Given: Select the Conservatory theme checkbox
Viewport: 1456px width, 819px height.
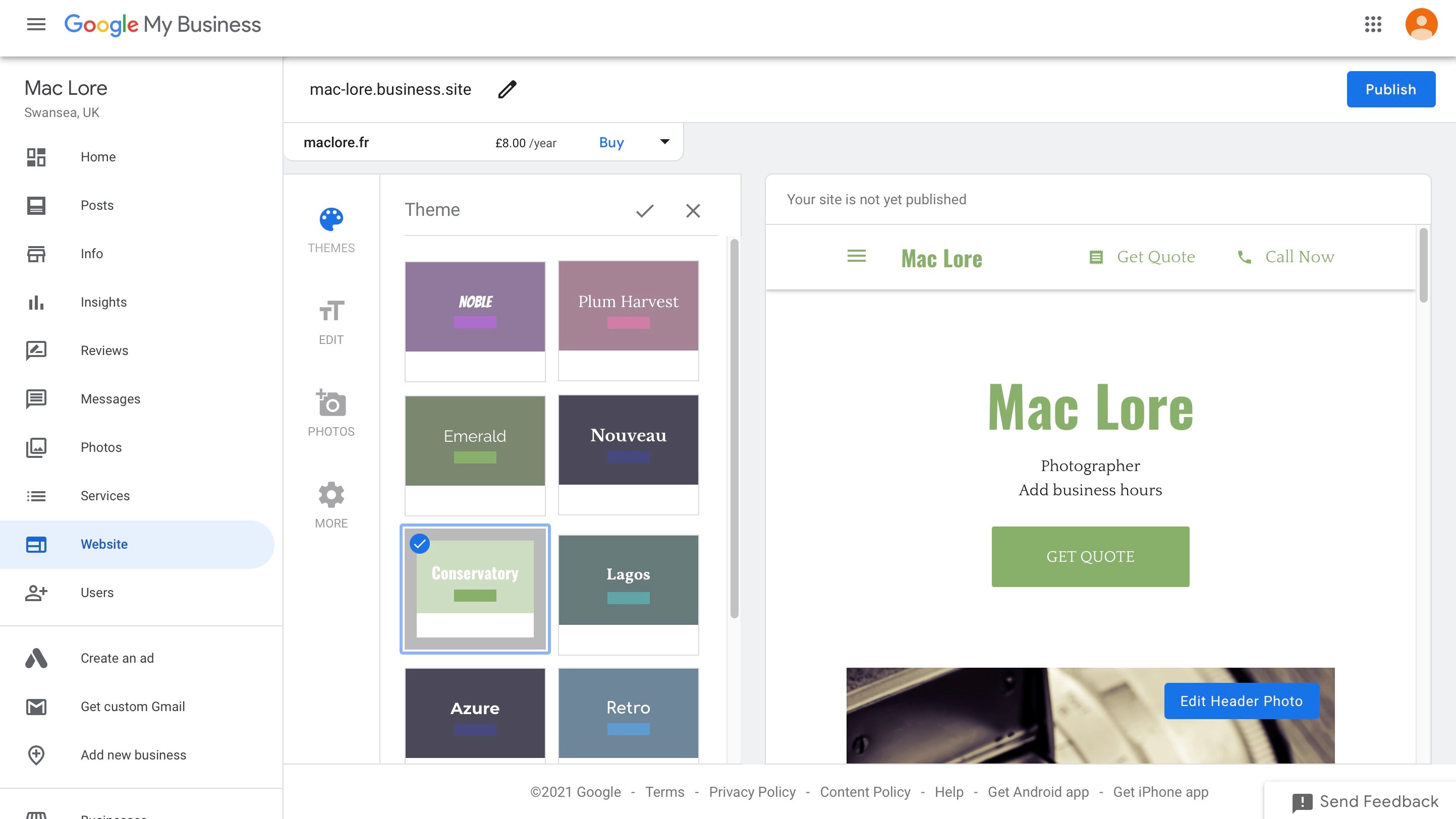Looking at the screenshot, I should pyautogui.click(x=419, y=543).
